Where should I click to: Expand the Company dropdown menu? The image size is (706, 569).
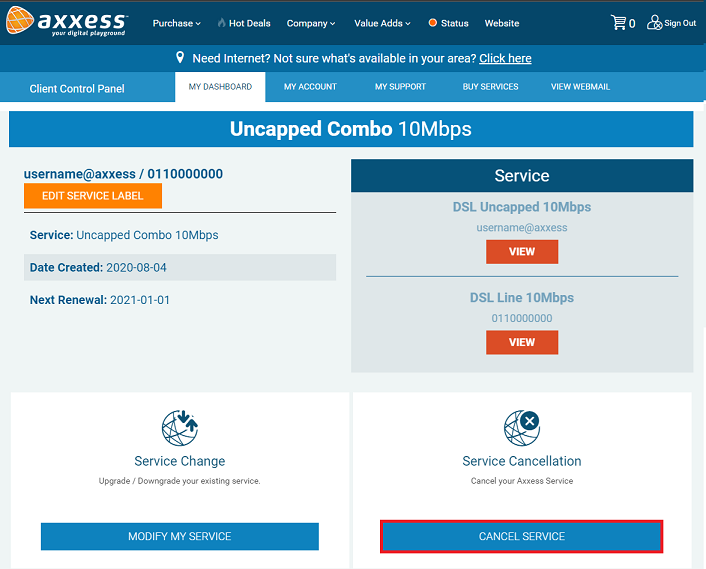coord(311,23)
